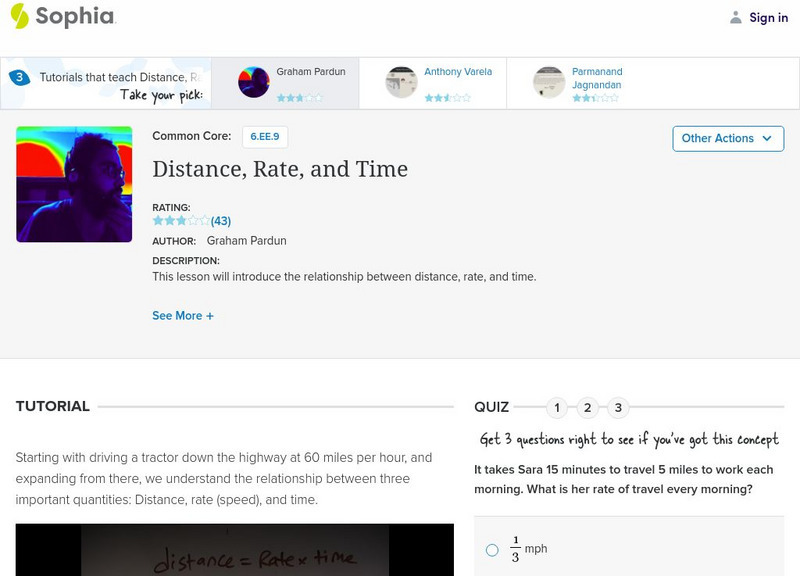
Task: Click the Sara travel quiz question text
Action: (623, 479)
